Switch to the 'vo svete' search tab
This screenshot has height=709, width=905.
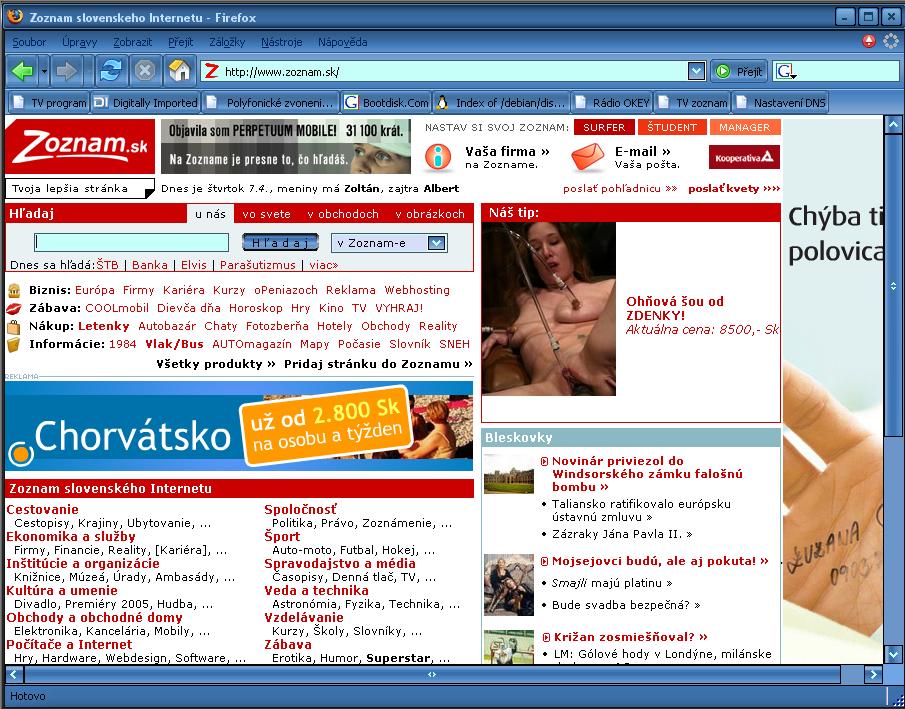point(266,214)
